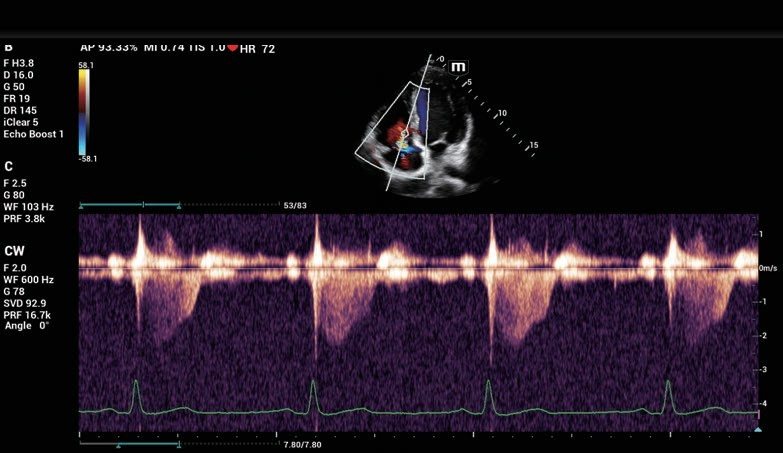This screenshot has height=453, width=783.
Task: Click the 'C' color mode label
Action: (x=8, y=166)
